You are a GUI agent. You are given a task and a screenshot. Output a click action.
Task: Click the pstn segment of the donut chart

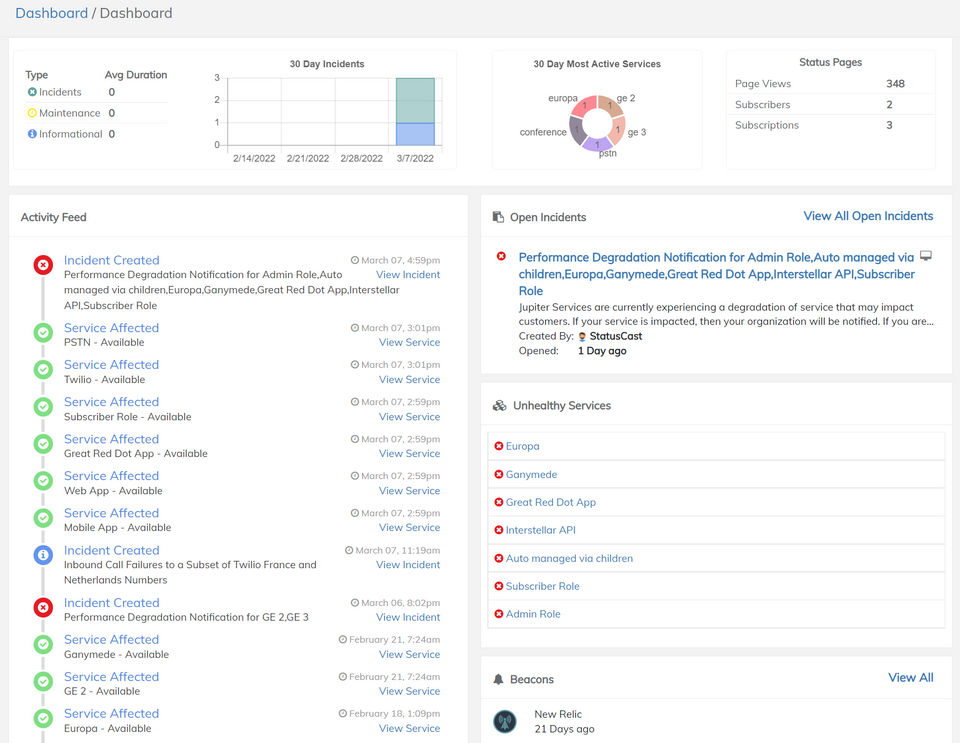click(597, 142)
